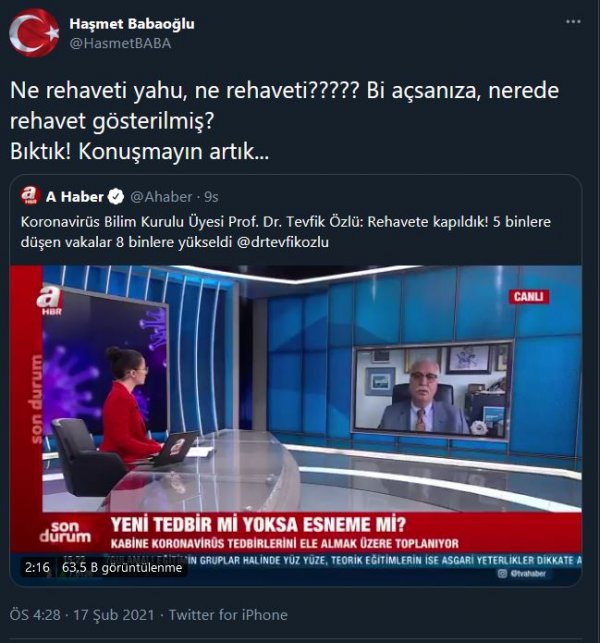The height and width of the screenshot is (643, 600).
Task: Click the 9s timestamp of quoted tweet
Action: pos(211,197)
